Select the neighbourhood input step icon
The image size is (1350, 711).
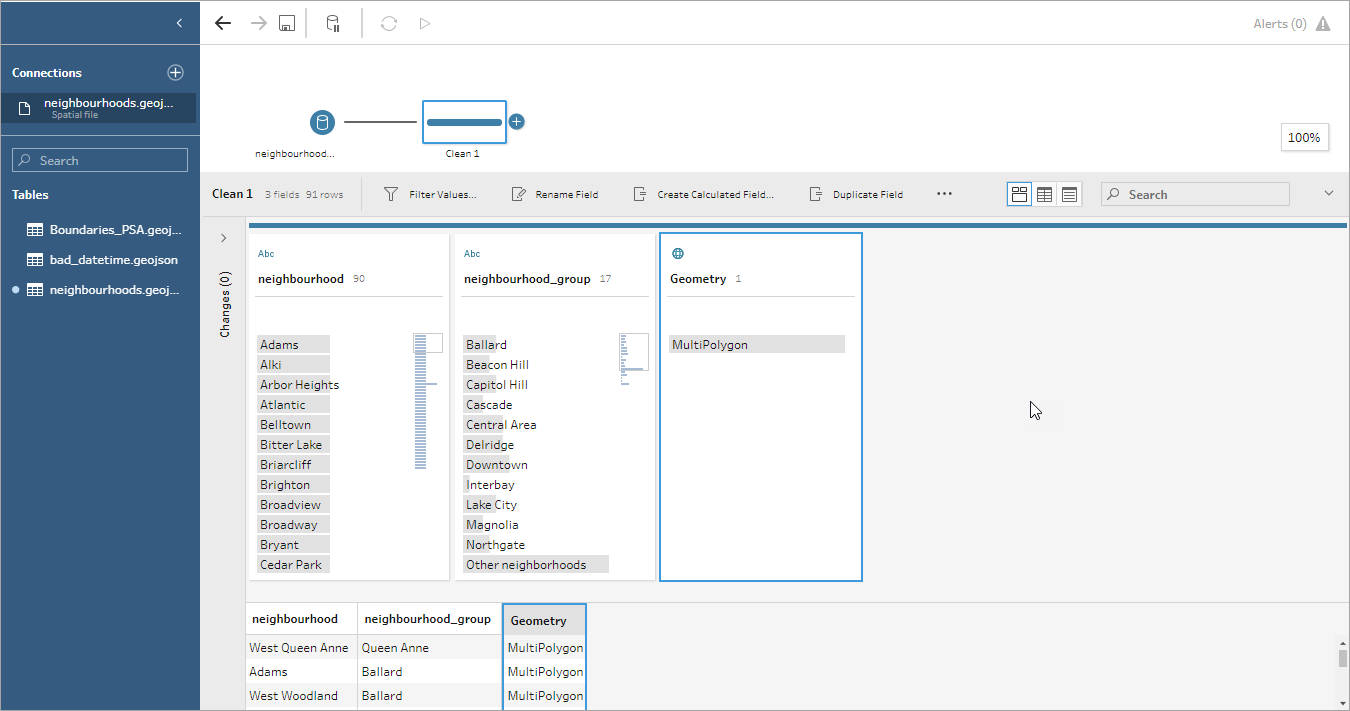click(322, 123)
